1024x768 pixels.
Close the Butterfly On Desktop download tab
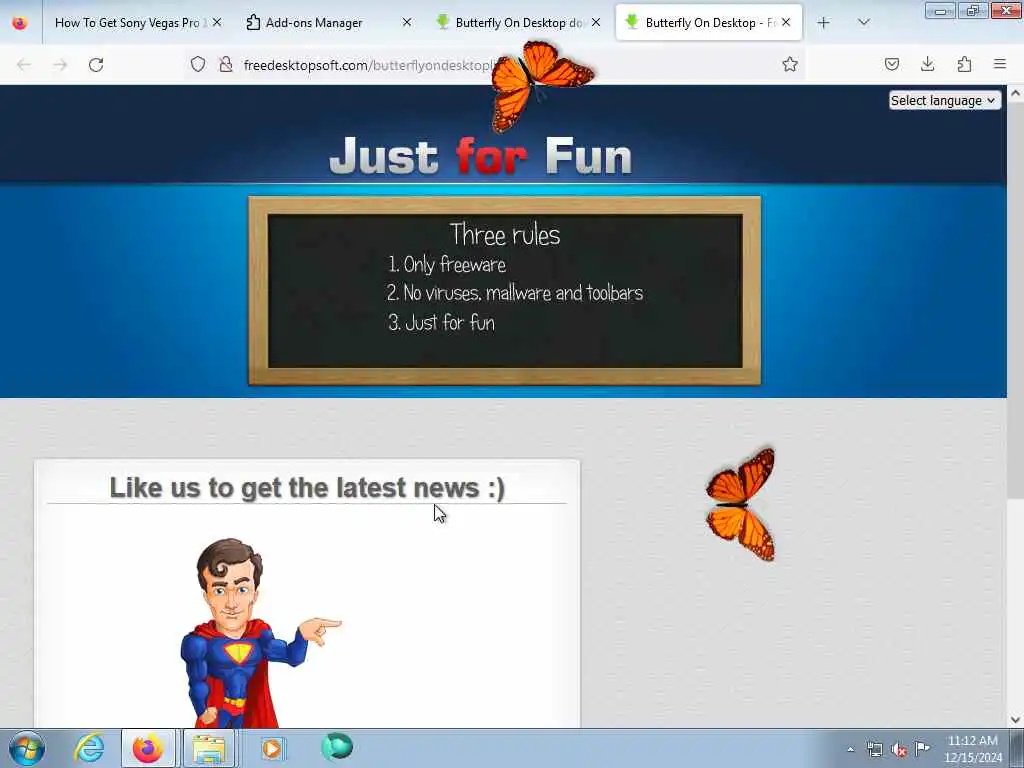tap(596, 23)
